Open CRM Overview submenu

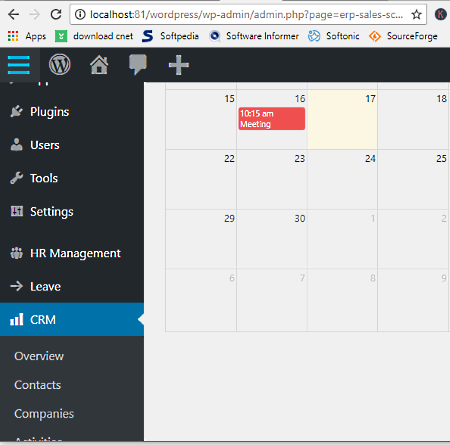tap(39, 356)
